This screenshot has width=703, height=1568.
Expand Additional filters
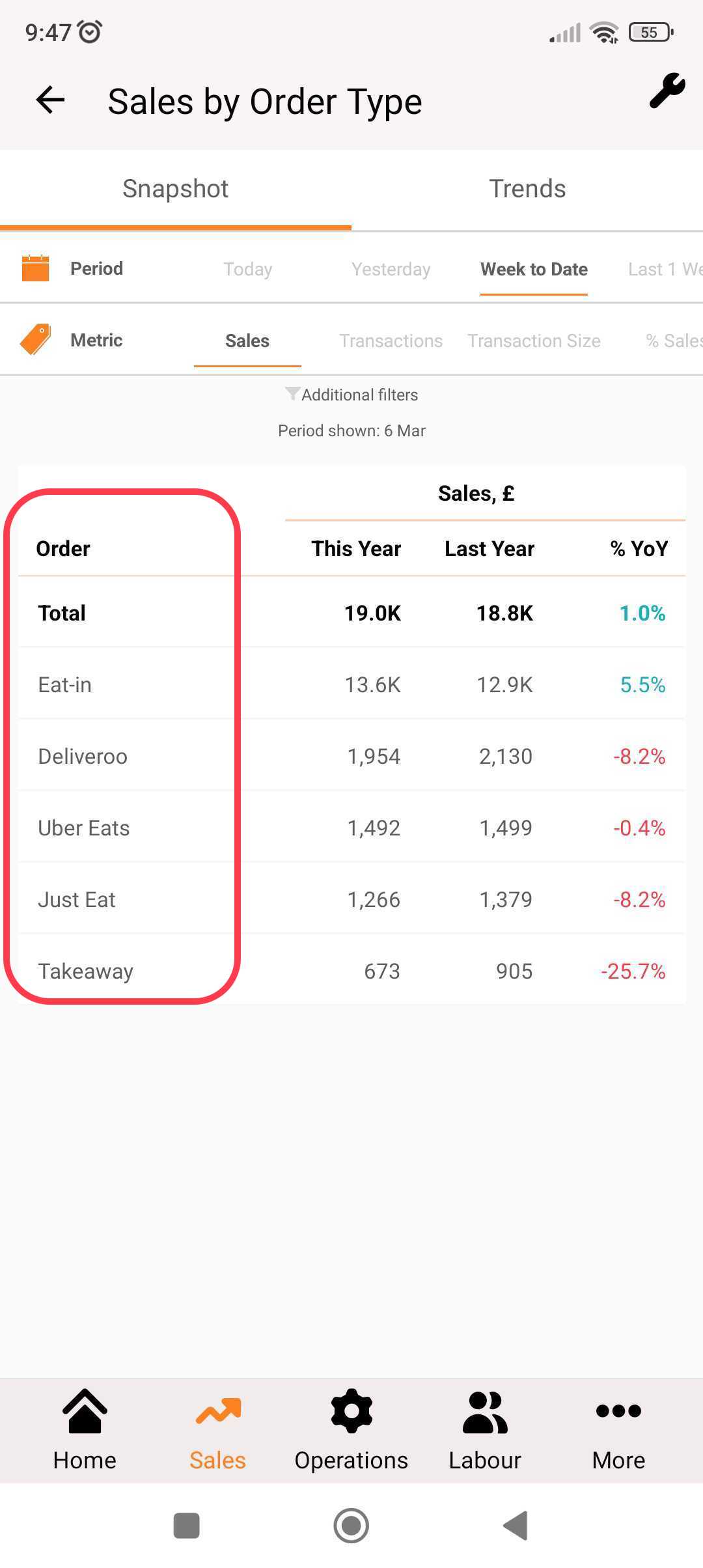click(351, 395)
